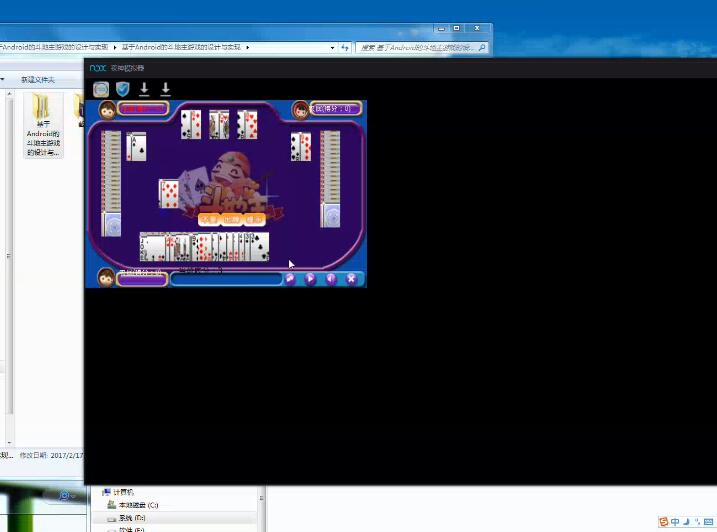Click the punctuation icon in IME bar
This screenshot has height=532, width=717.
tap(697, 521)
